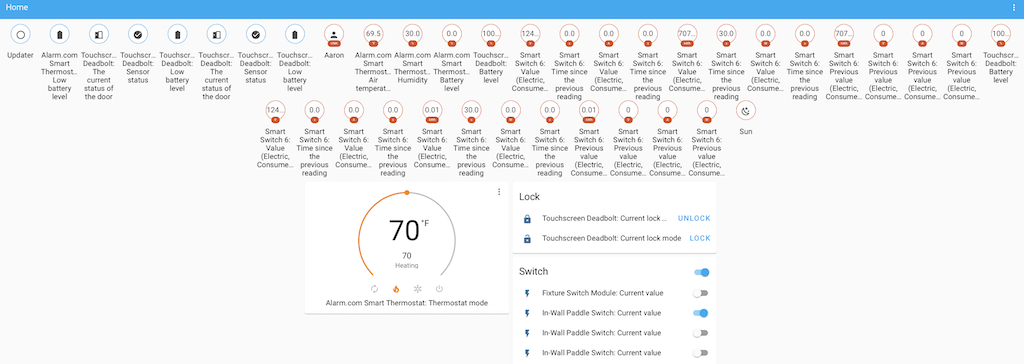Click the Home title in the header

[x=17, y=7]
